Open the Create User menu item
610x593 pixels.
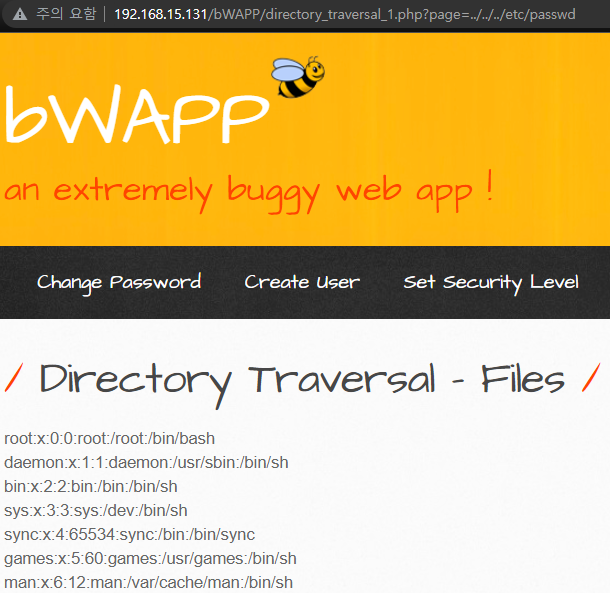tap(302, 282)
